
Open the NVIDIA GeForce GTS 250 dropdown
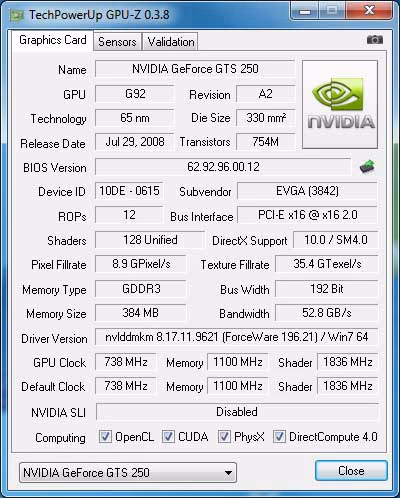click(128, 472)
